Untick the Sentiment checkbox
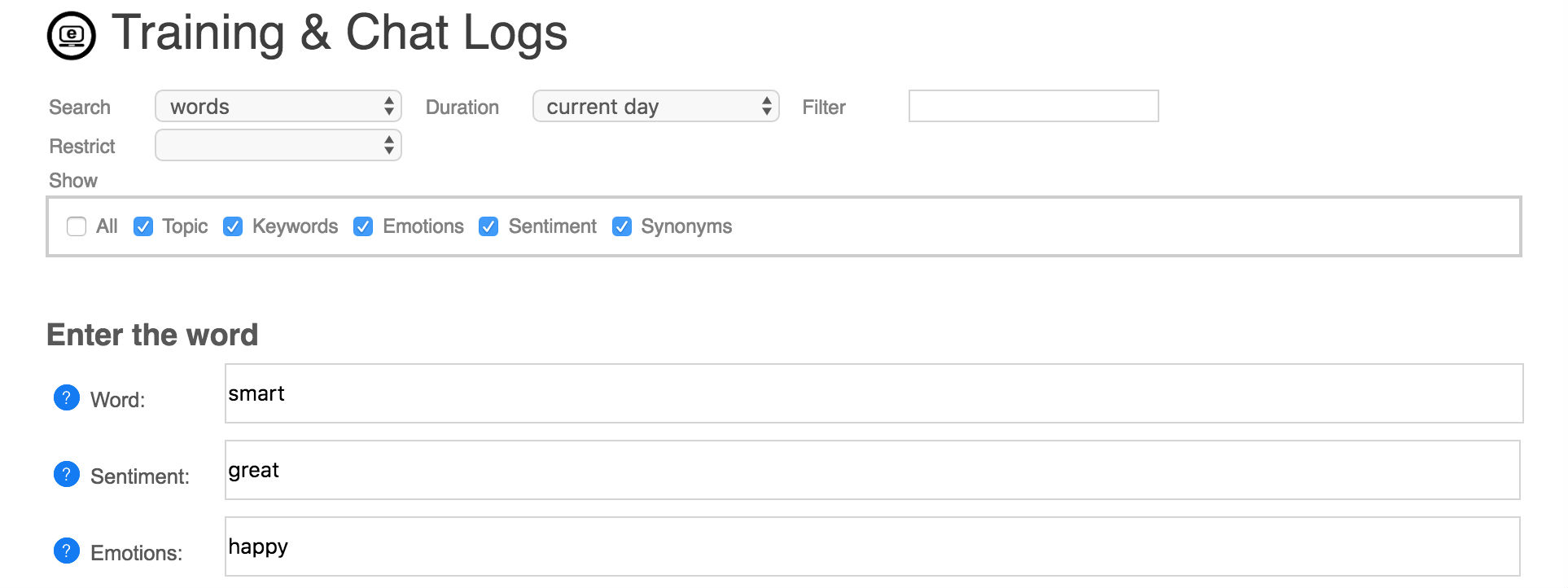The image size is (1568, 588). (x=488, y=226)
